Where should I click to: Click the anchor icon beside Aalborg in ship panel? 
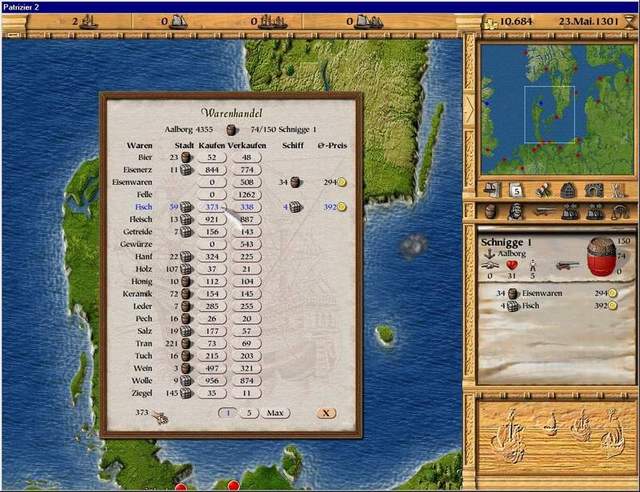pos(489,254)
